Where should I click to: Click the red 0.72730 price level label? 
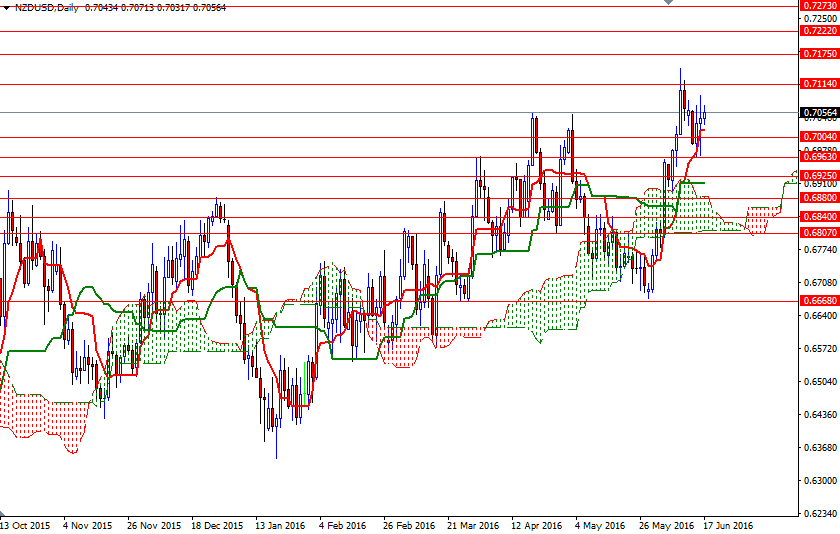coord(819,6)
